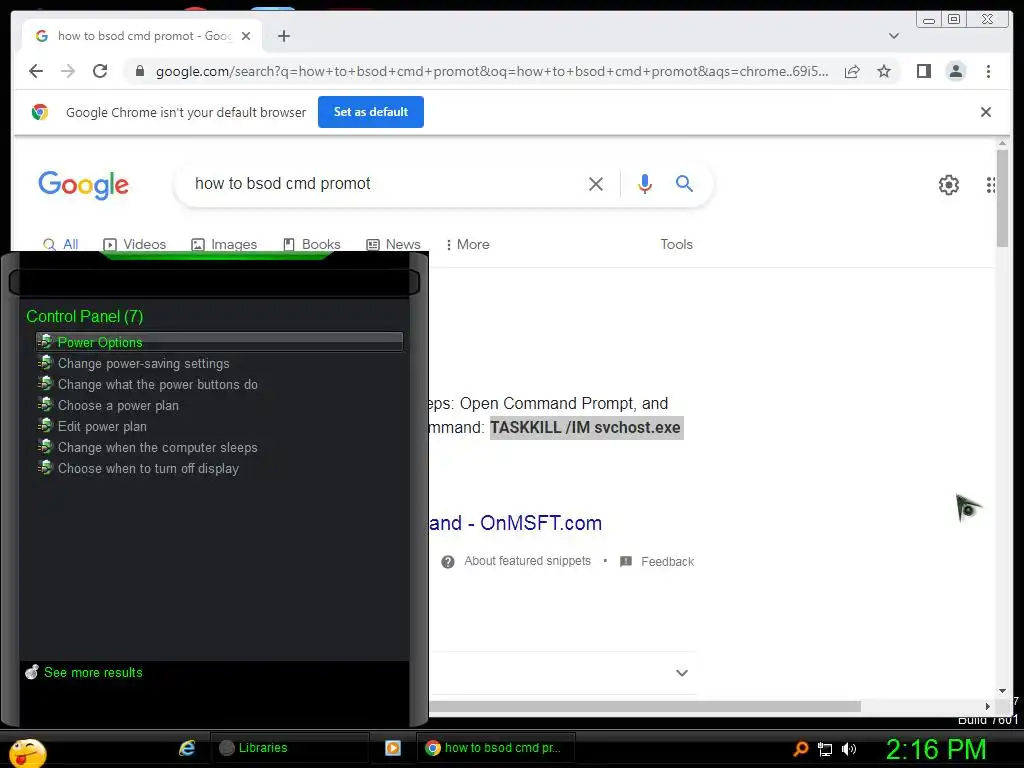
Task: Open the media player taskbar icon
Action: click(x=392, y=748)
